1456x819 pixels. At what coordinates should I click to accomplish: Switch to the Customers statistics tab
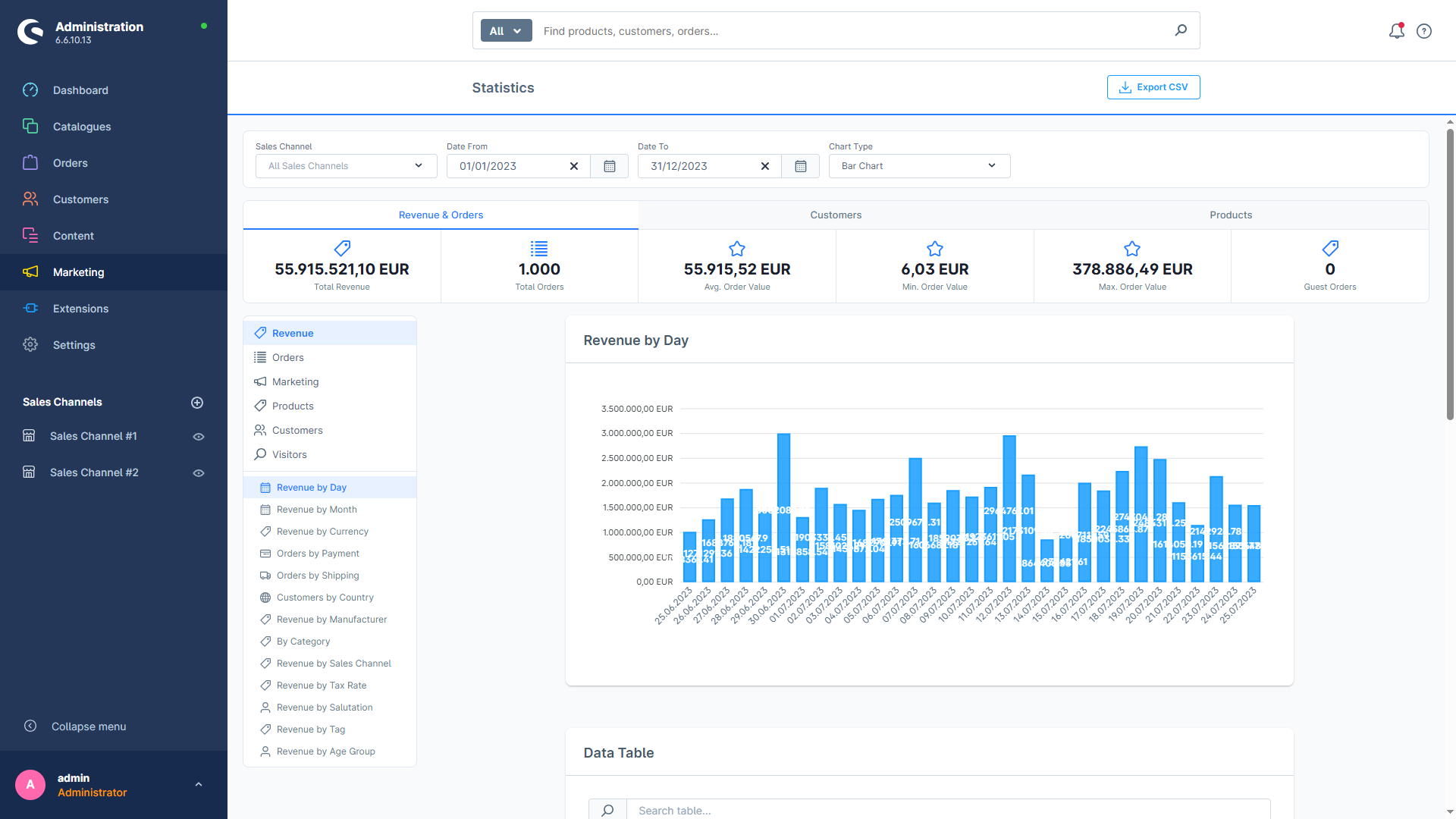pyautogui.click(x=836, y=215)
